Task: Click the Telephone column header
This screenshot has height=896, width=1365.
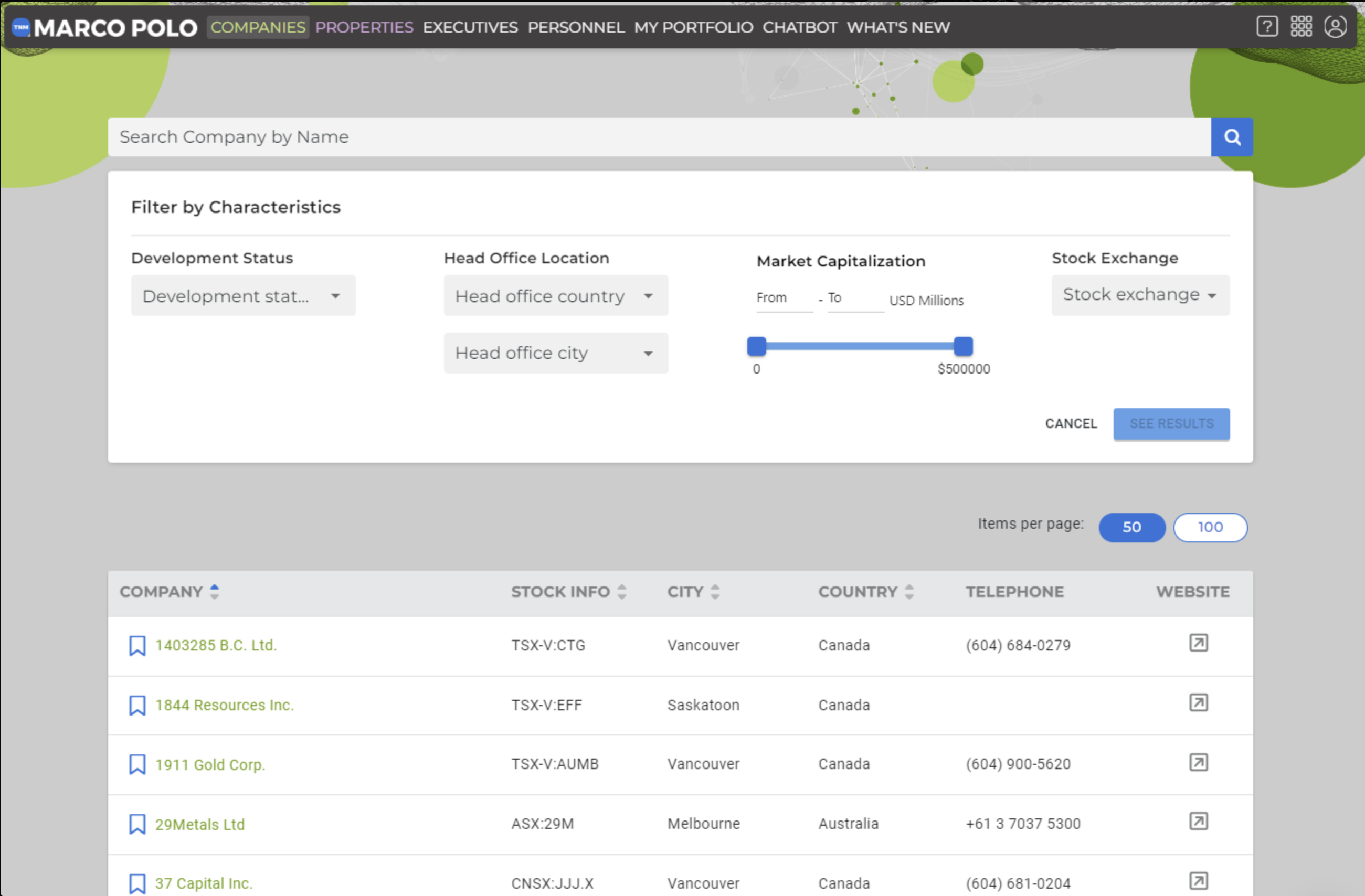Action: click(1014, 592)
